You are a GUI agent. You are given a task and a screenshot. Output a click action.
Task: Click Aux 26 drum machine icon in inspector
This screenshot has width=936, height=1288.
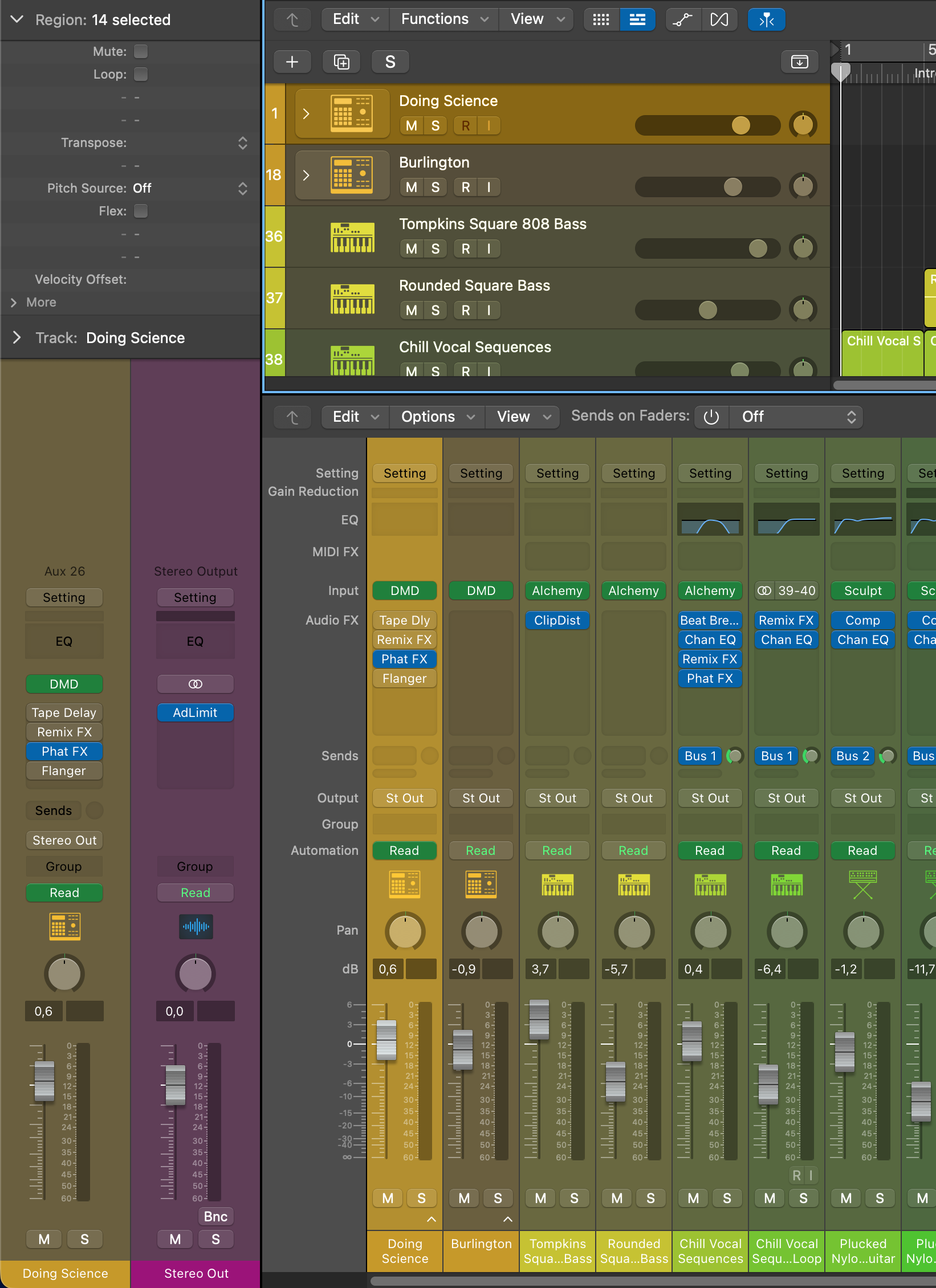coord(64,926)
